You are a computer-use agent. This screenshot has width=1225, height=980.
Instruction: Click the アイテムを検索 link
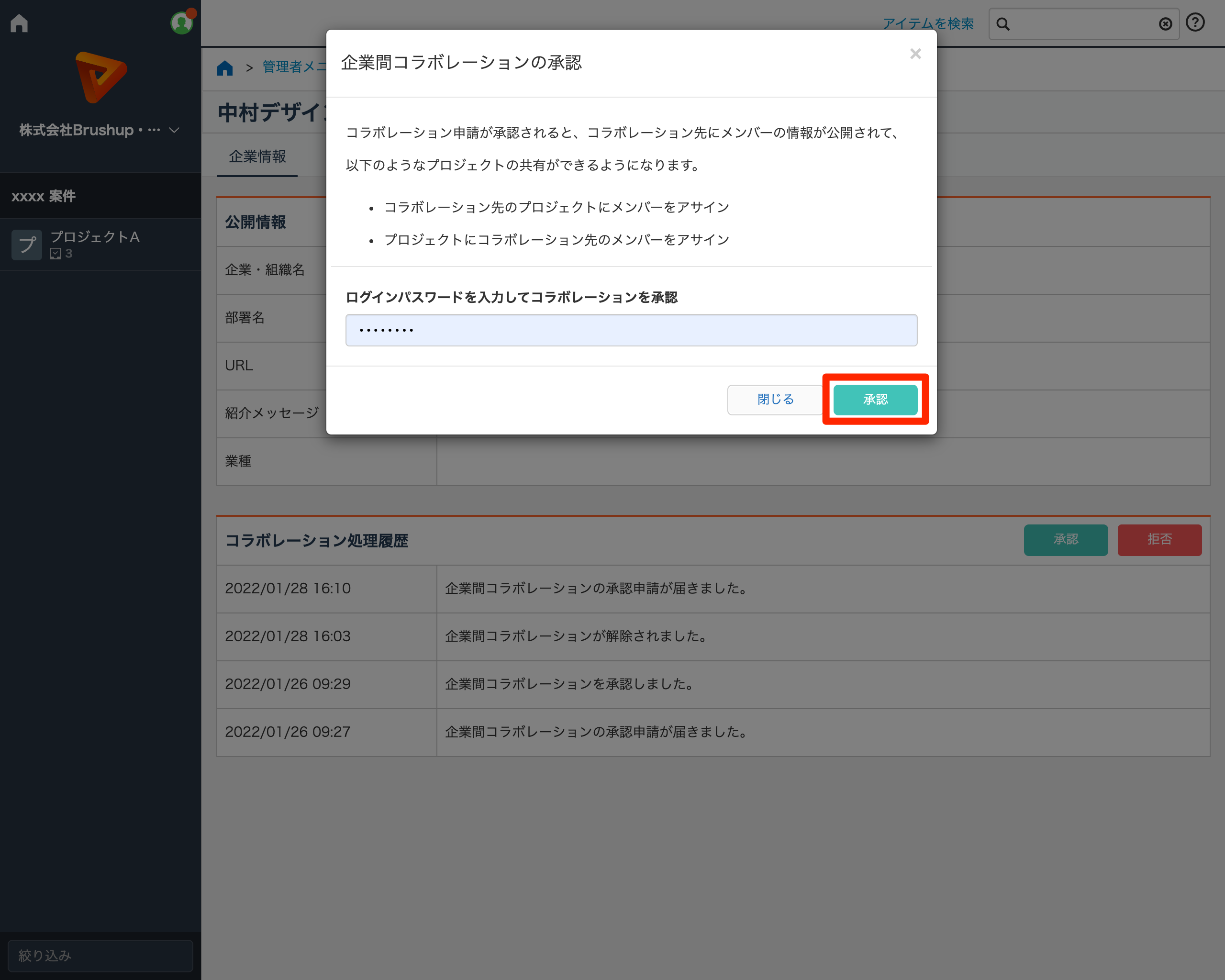(928, 24)
